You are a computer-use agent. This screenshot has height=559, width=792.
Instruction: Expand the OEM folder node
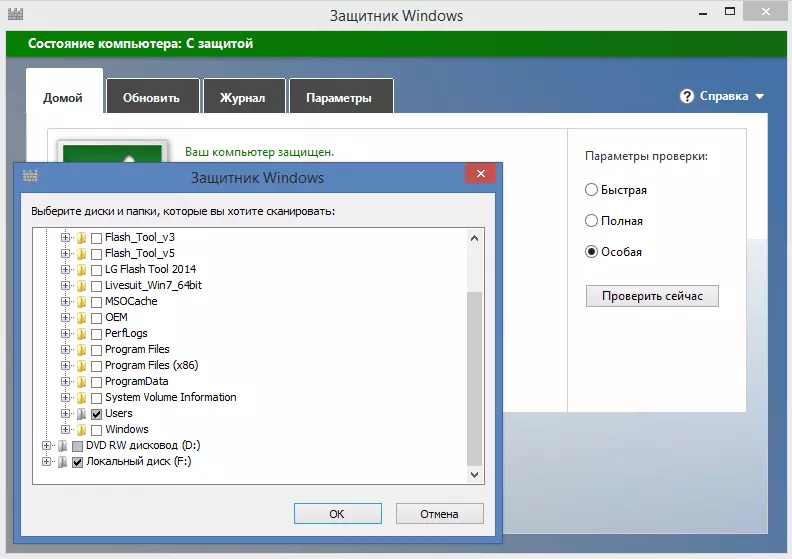click(x=65, y=318)
